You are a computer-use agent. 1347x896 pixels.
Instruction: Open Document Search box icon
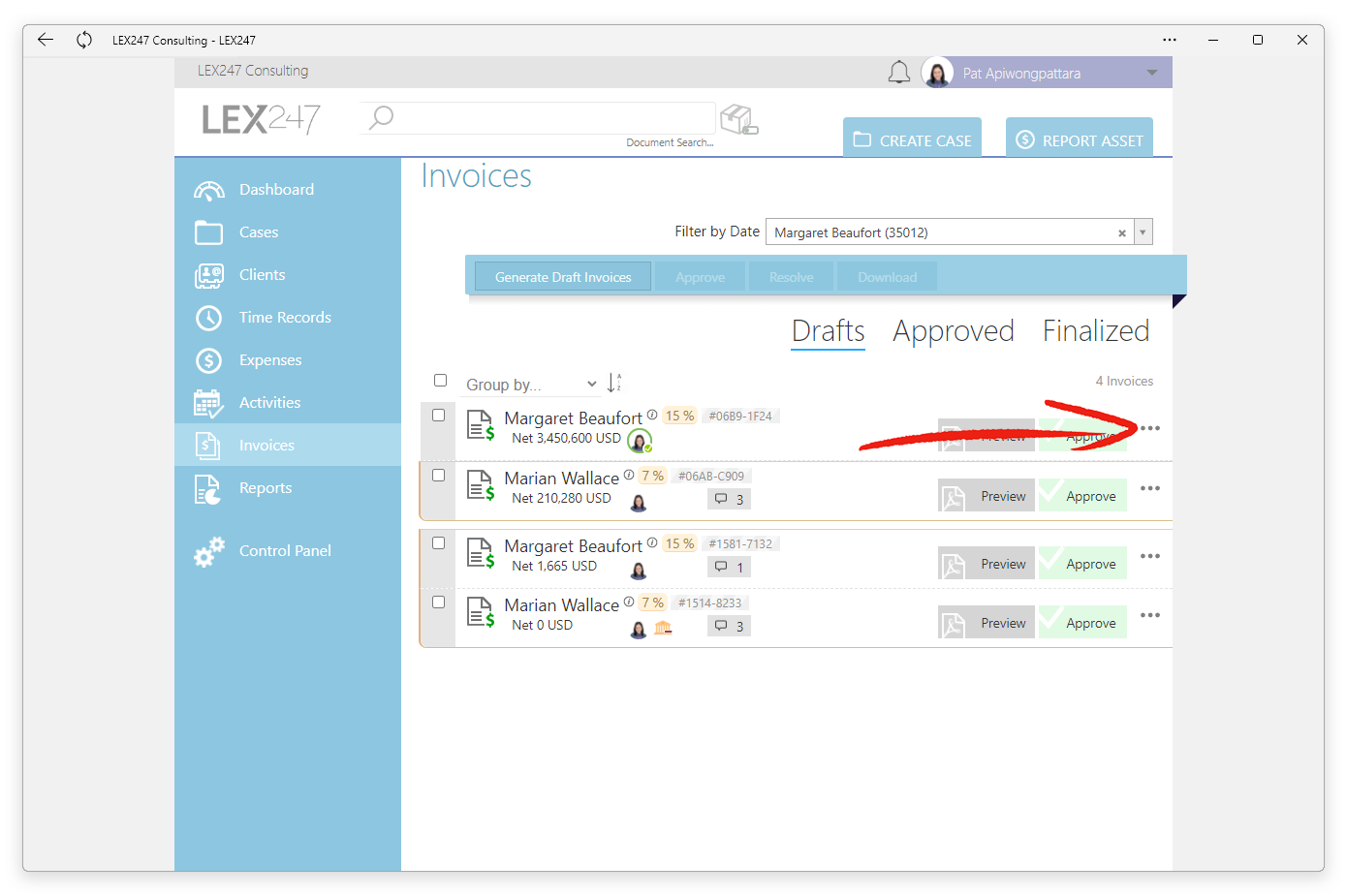point(739,119)
